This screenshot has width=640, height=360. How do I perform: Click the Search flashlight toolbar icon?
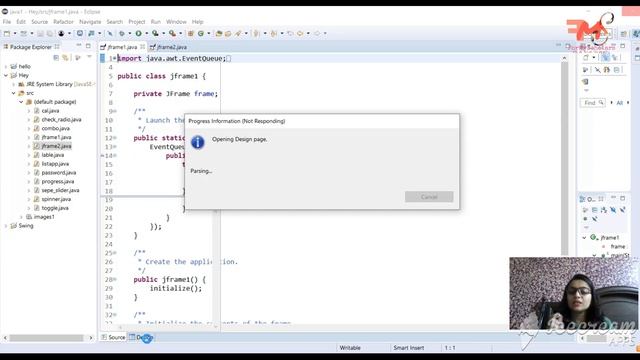238,33
